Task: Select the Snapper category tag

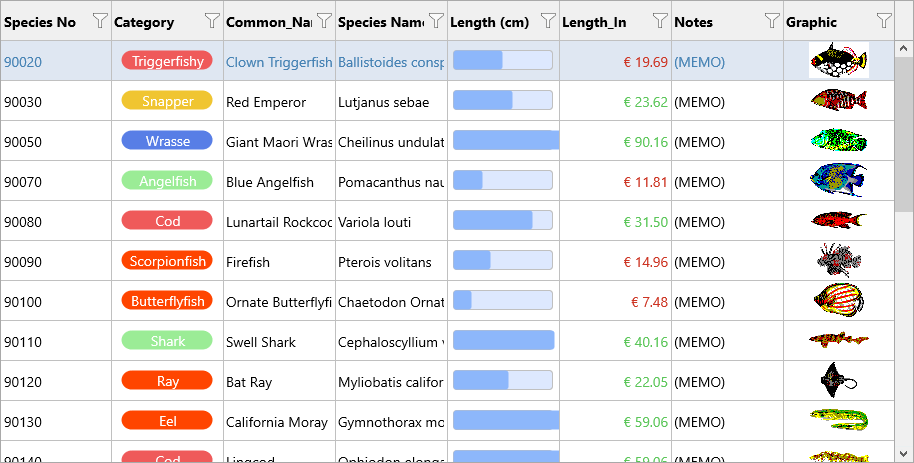Action: coord(167,100)
